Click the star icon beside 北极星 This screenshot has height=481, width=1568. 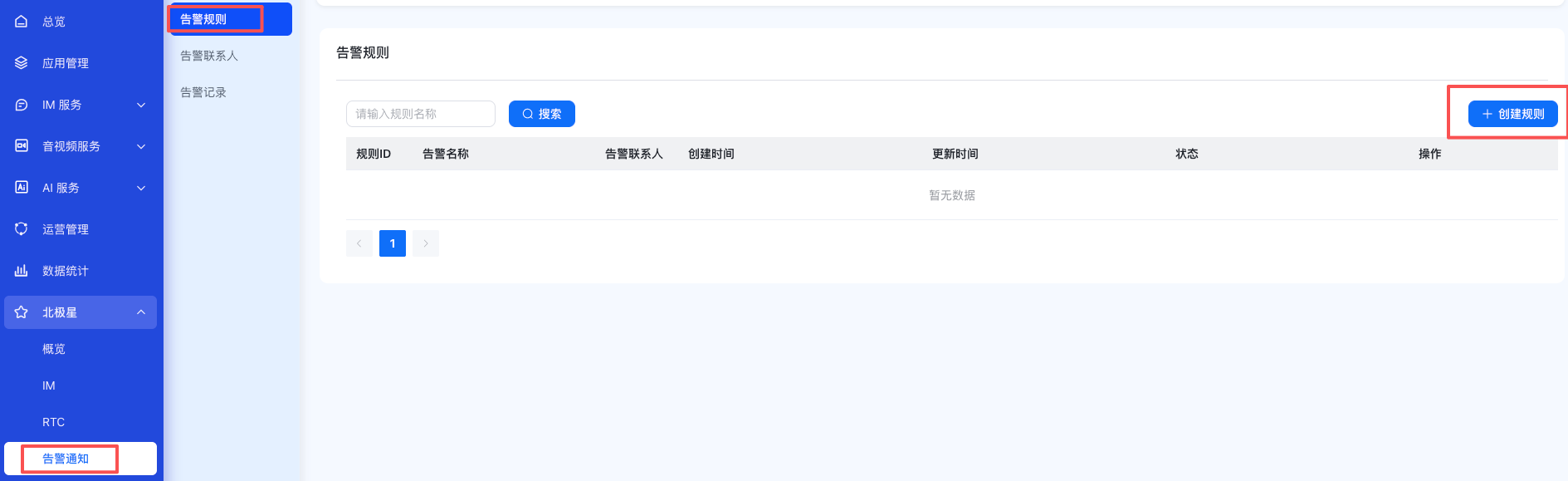tap(22, 312)
